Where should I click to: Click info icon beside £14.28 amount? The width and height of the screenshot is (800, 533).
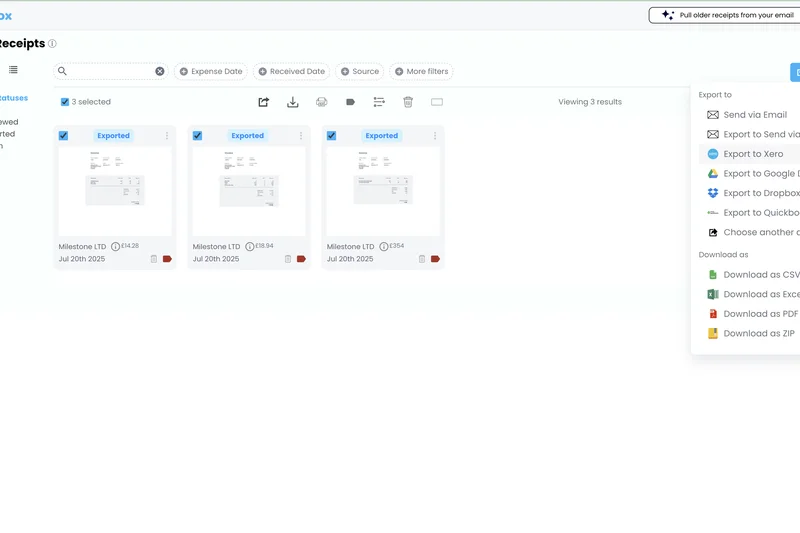(116, 246)
